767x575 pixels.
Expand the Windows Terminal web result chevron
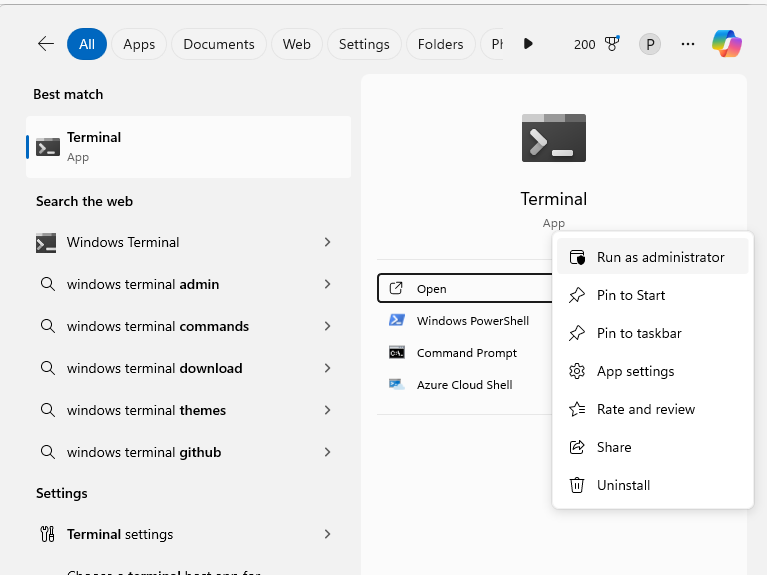[328, 242]
